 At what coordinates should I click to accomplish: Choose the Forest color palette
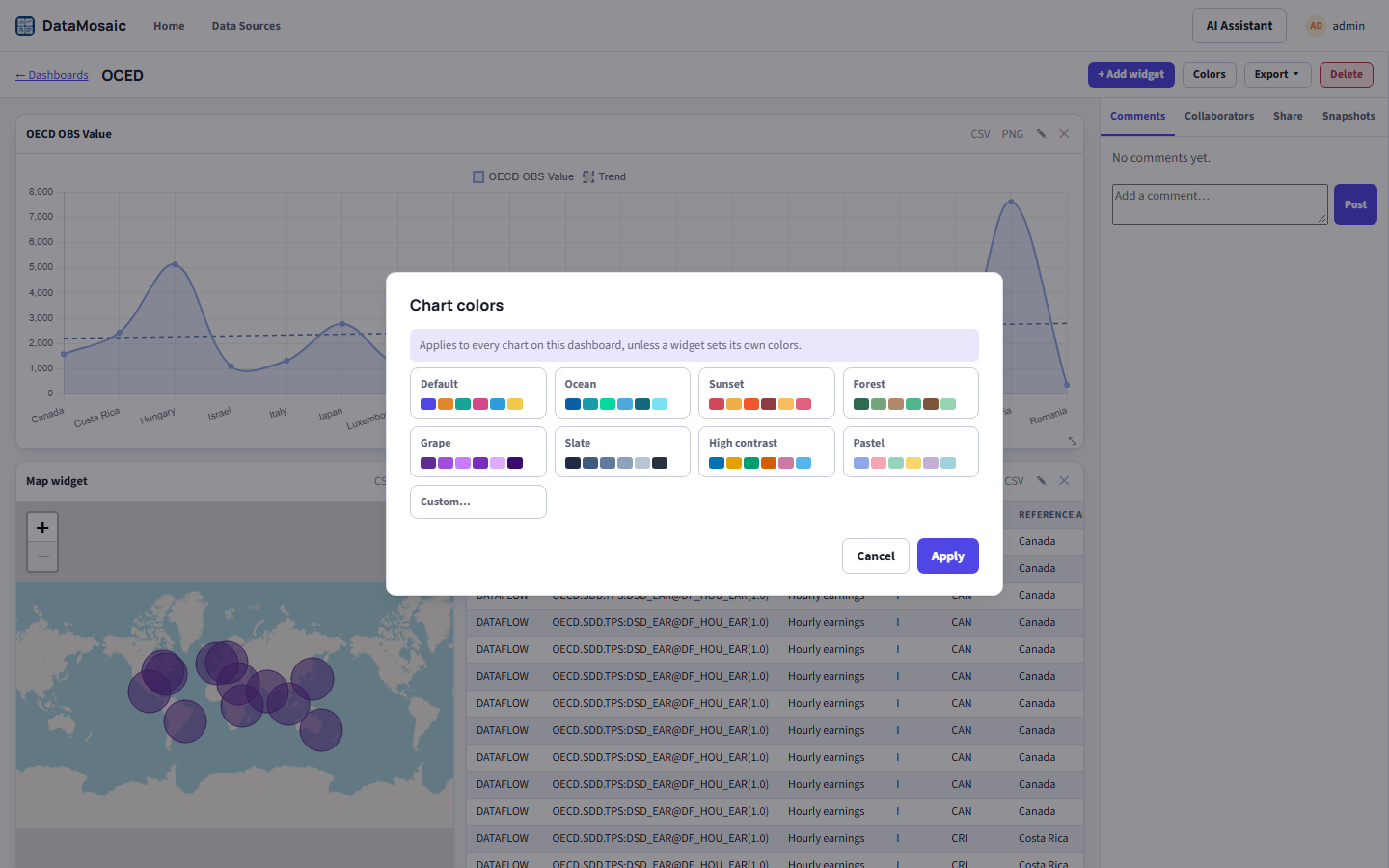pyautogui.click(x=911, y=393)
